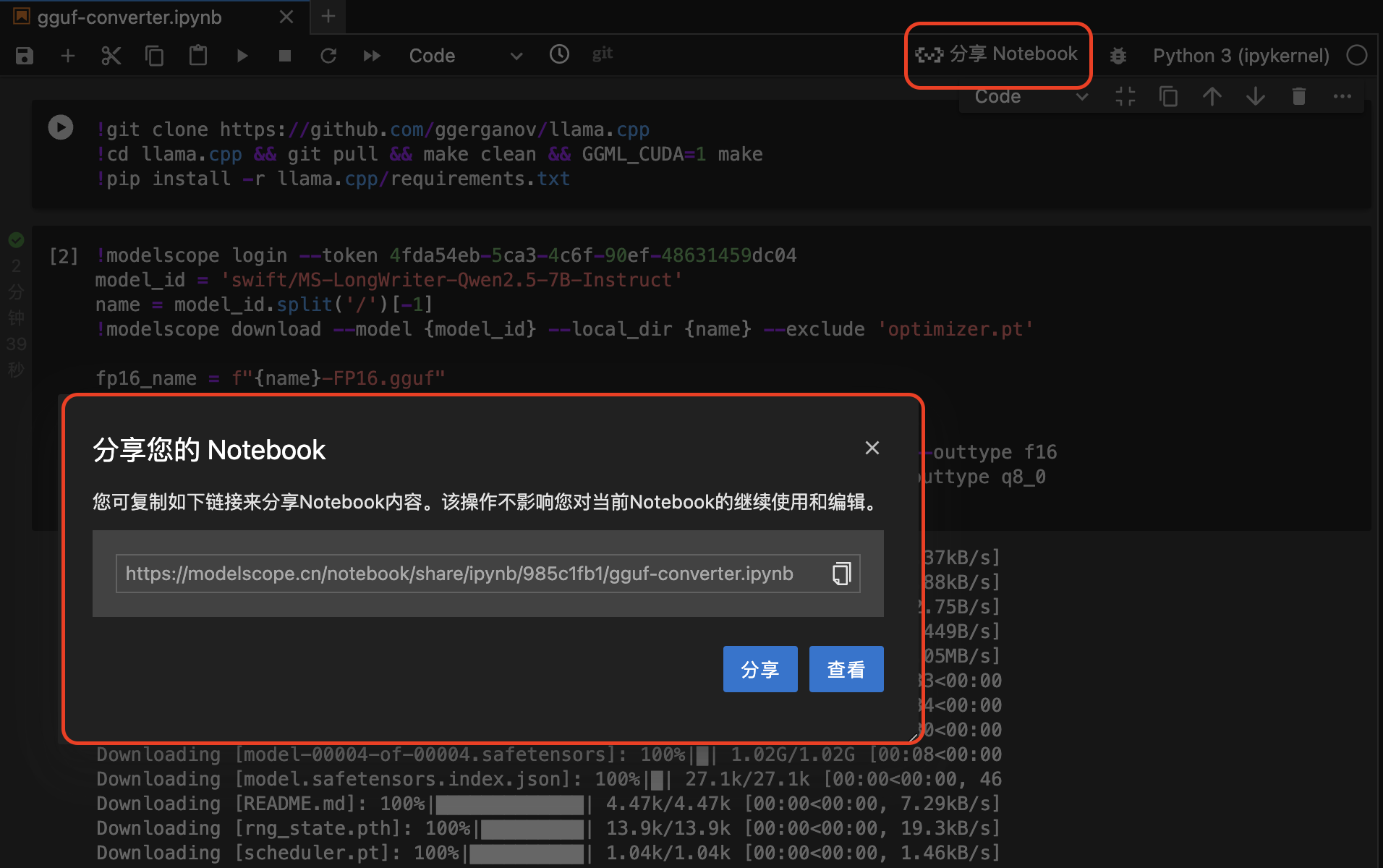This screenshot has height=868, width=1383.
Task: Open the debugger with the bug icon
Action: click(1118, 56)
